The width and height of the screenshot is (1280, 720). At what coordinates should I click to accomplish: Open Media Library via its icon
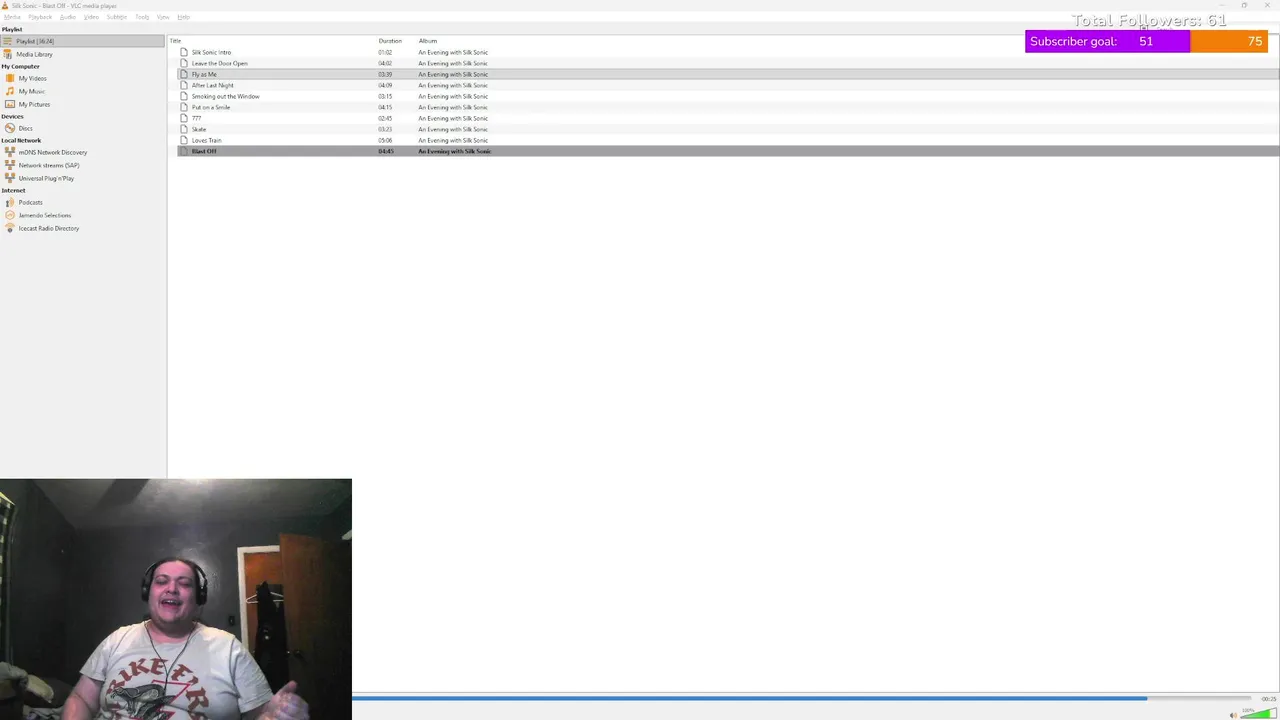(x=8, y=54)
